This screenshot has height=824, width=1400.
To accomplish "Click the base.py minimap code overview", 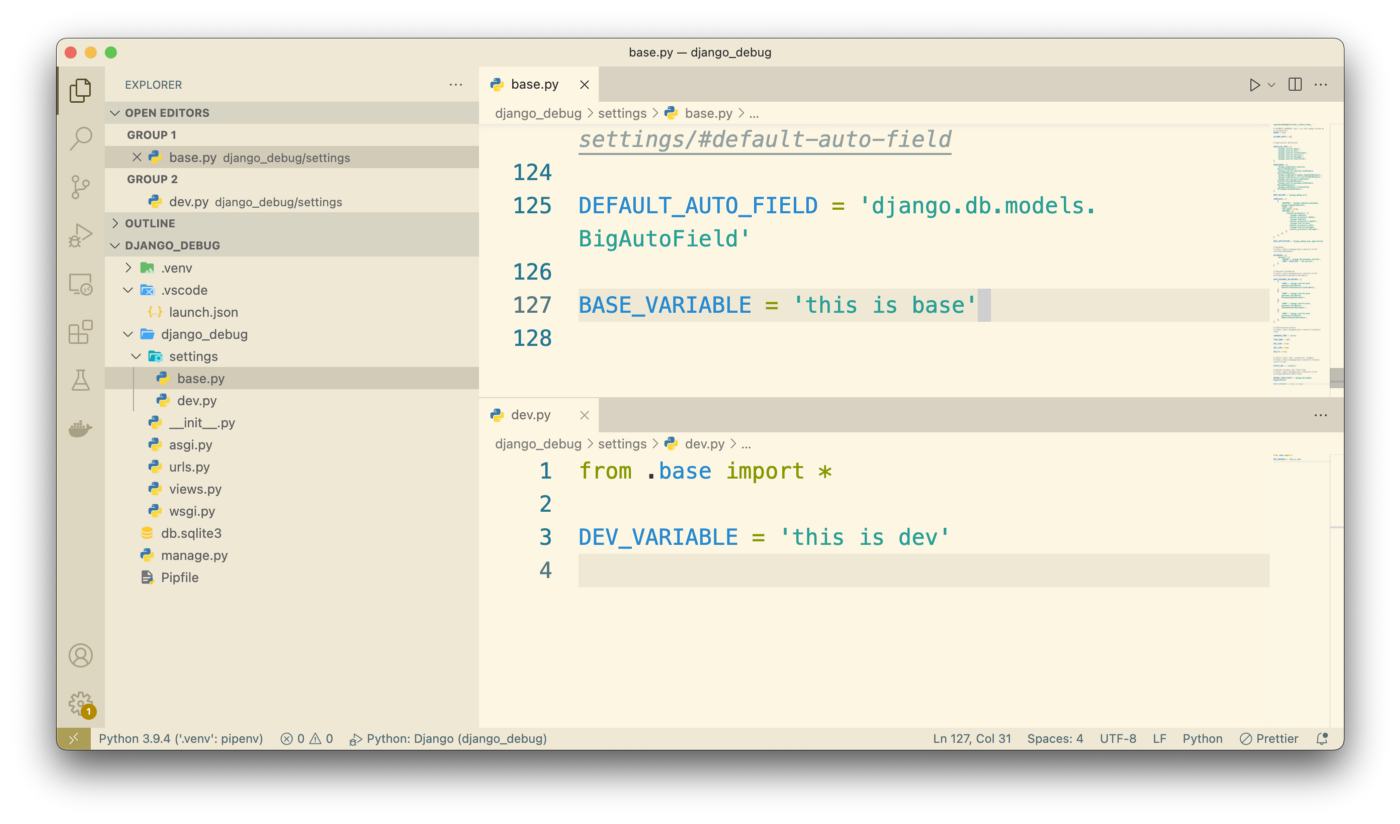I will (1300, 255).
